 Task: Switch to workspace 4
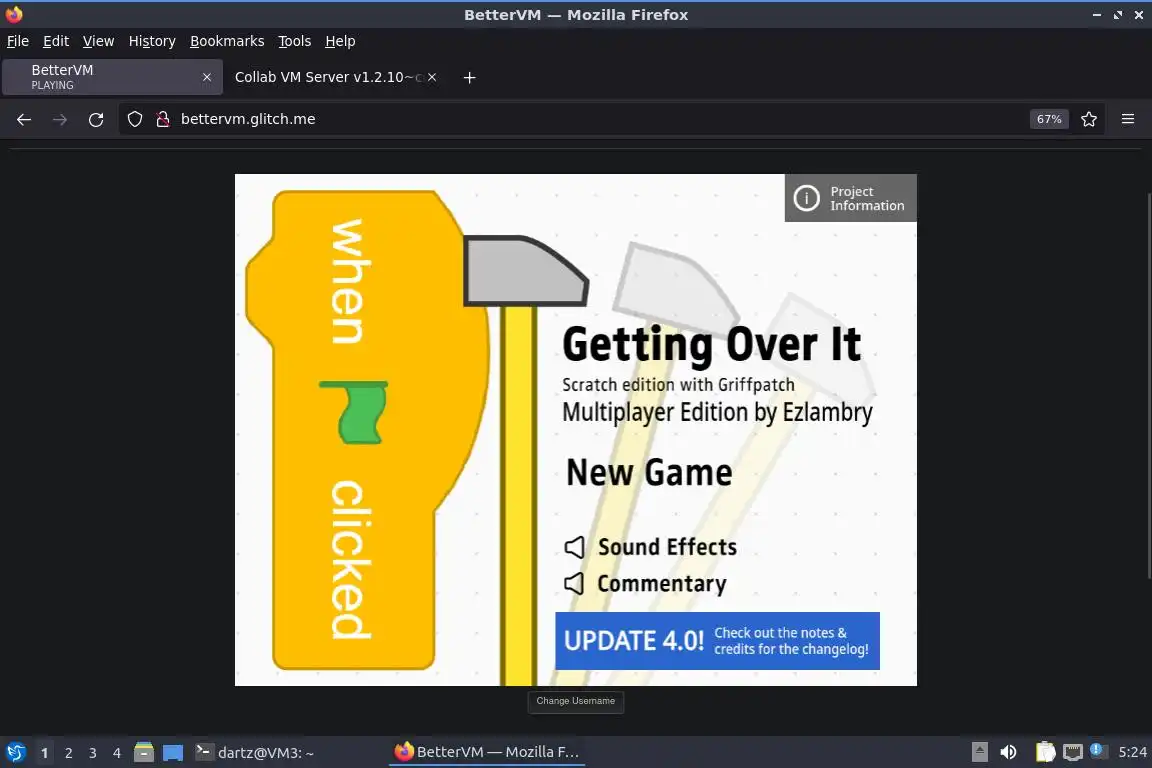[x=116, y=753]
